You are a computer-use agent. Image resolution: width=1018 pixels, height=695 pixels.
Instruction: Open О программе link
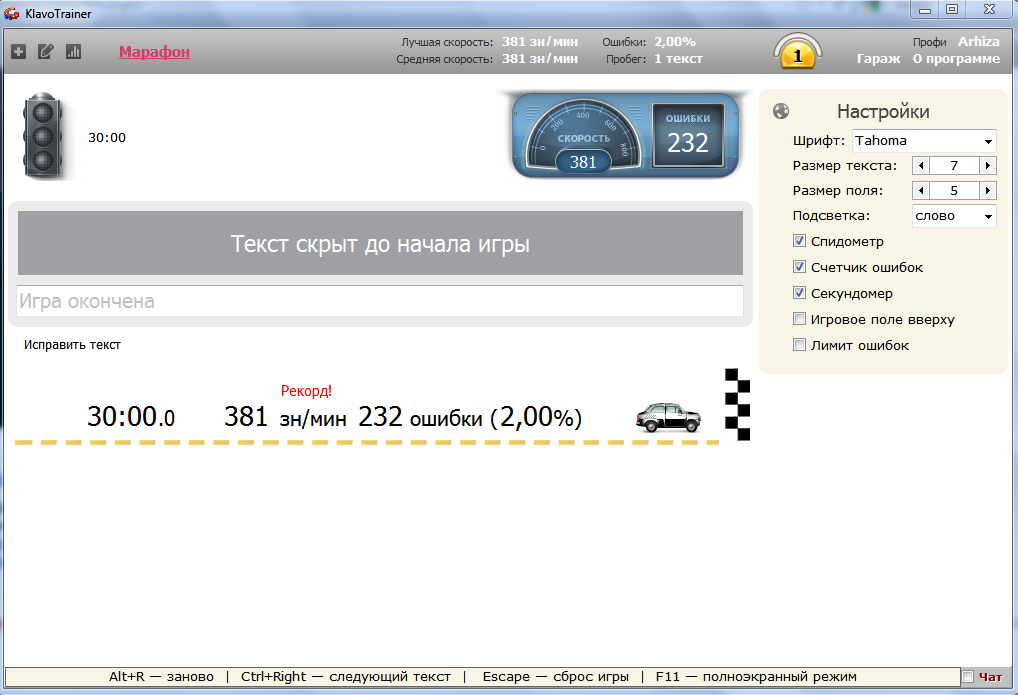pos(956,58)
